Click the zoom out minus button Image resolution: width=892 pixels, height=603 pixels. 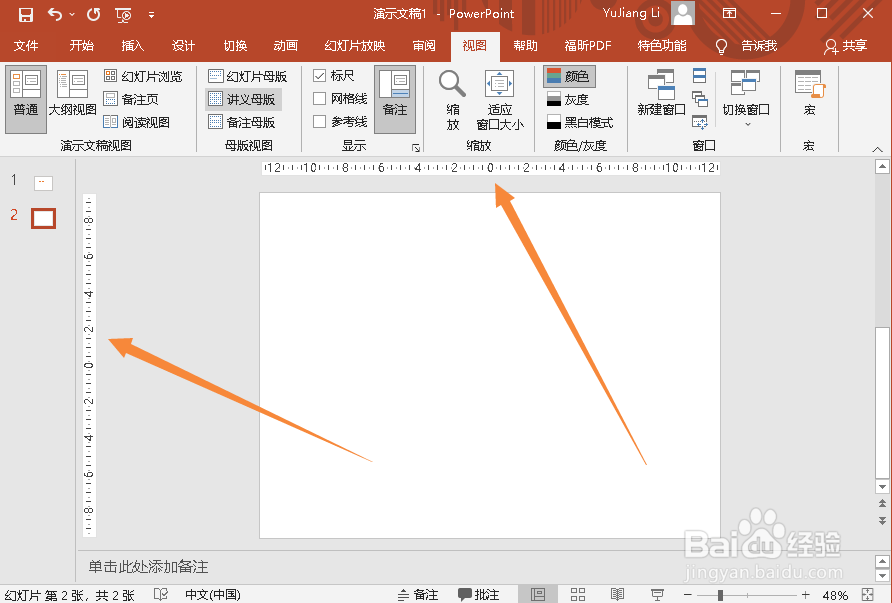[688, 594]
